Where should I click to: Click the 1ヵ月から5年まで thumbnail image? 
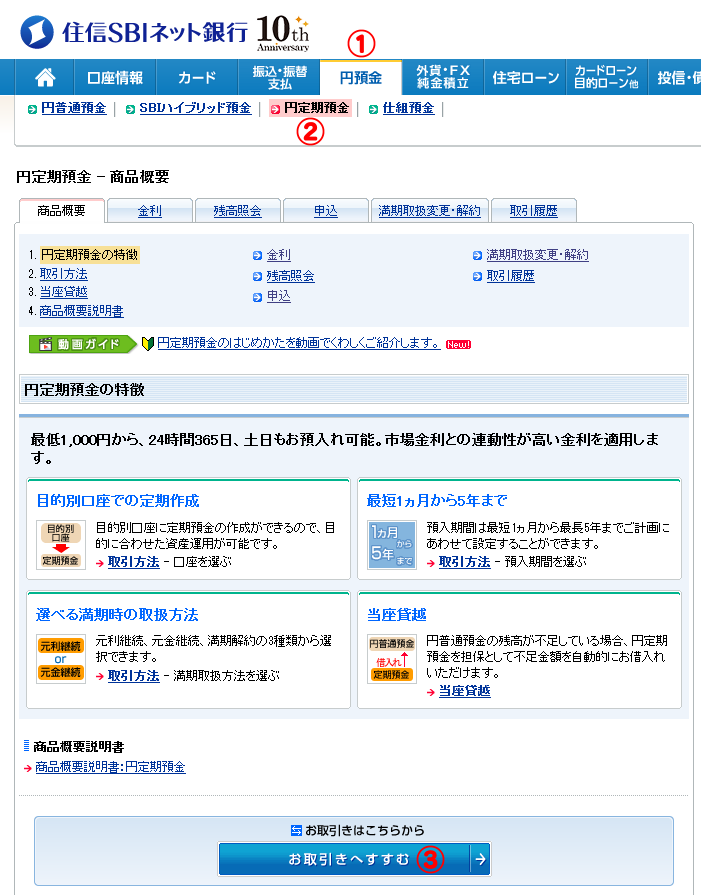click(x=392, y=545)
